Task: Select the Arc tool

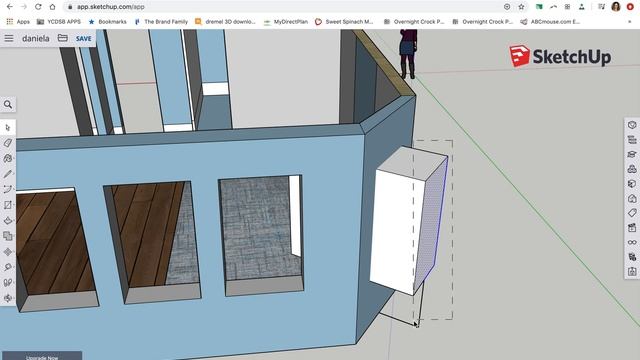Action: pyautogui.click(x=8, y=189)
